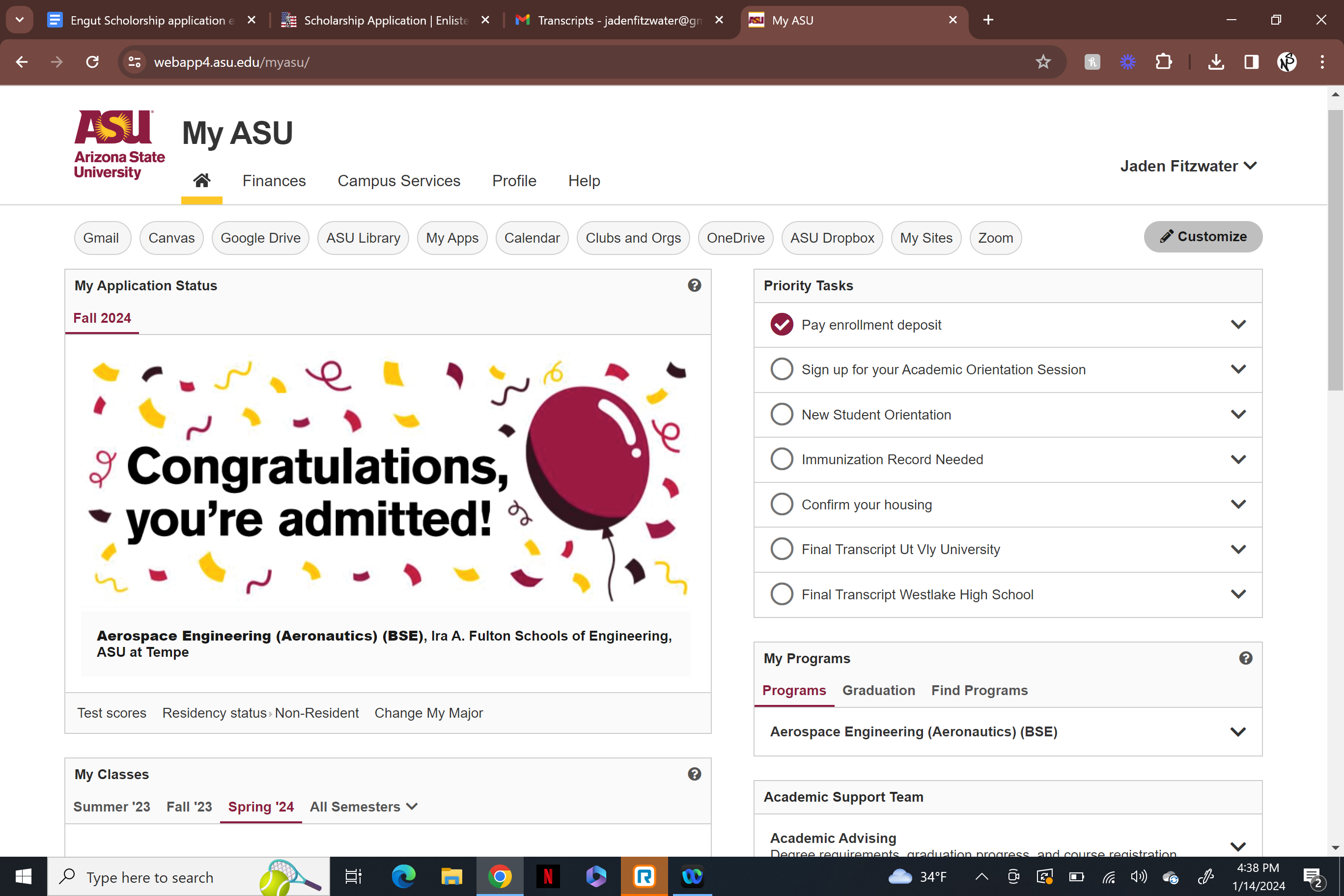This screenshot has width=1344, height=896.
Task: Launch Microsoft Edge from taskbar
Action: click(x=403, y=876)
